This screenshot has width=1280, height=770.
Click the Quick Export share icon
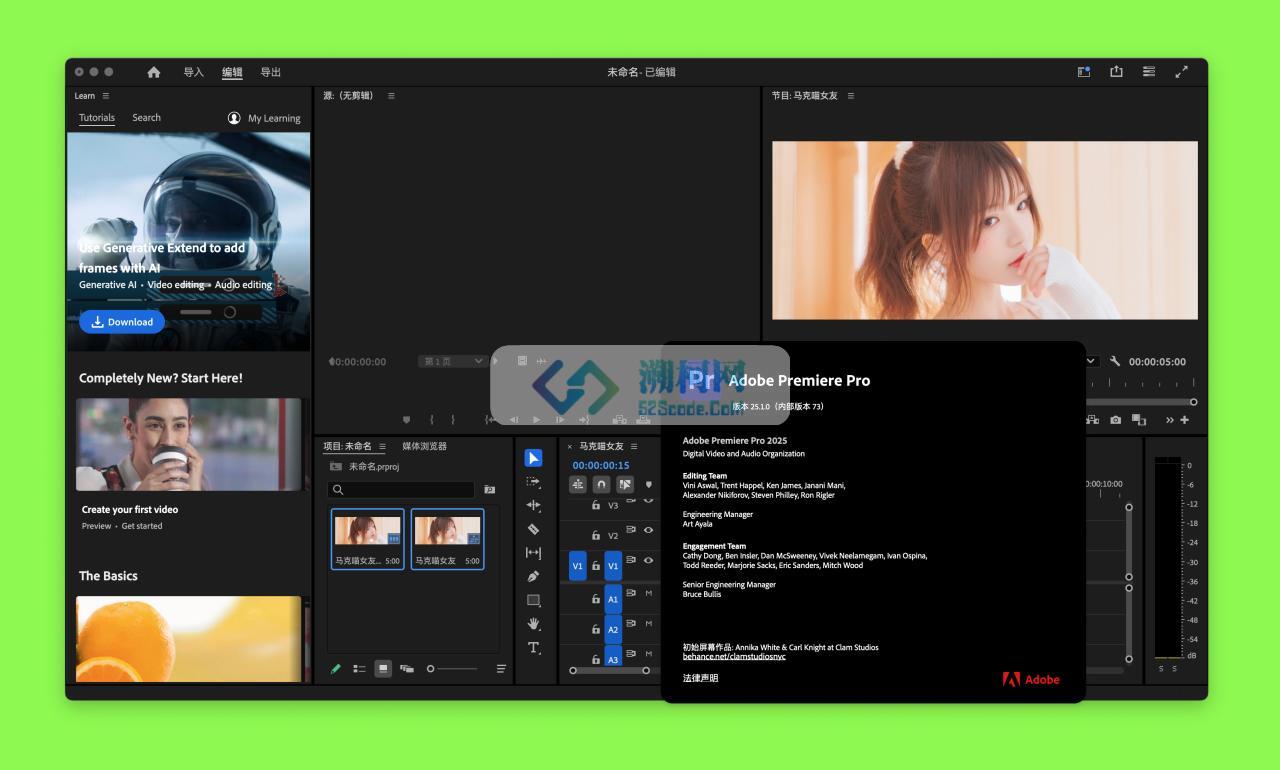click(x=1116, y=72)
